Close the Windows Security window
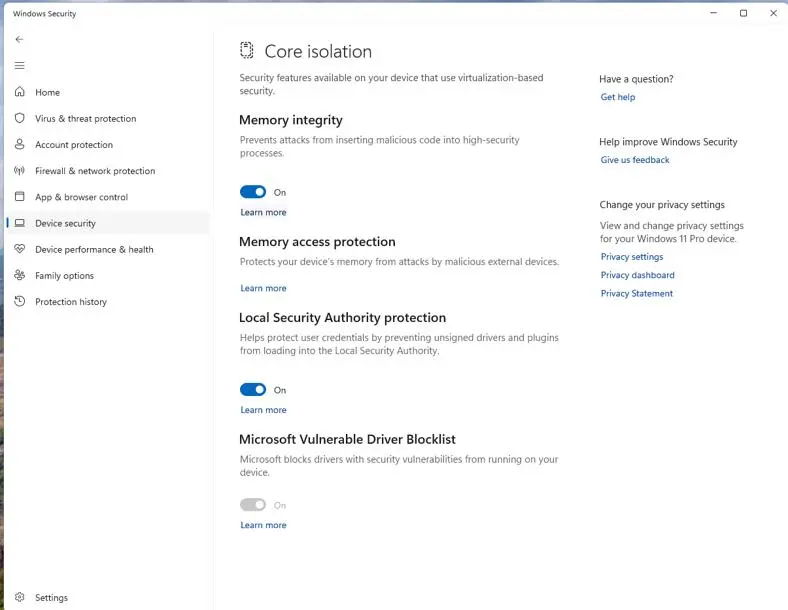This screenshot has height=610, width=788. tap(773, 13)
